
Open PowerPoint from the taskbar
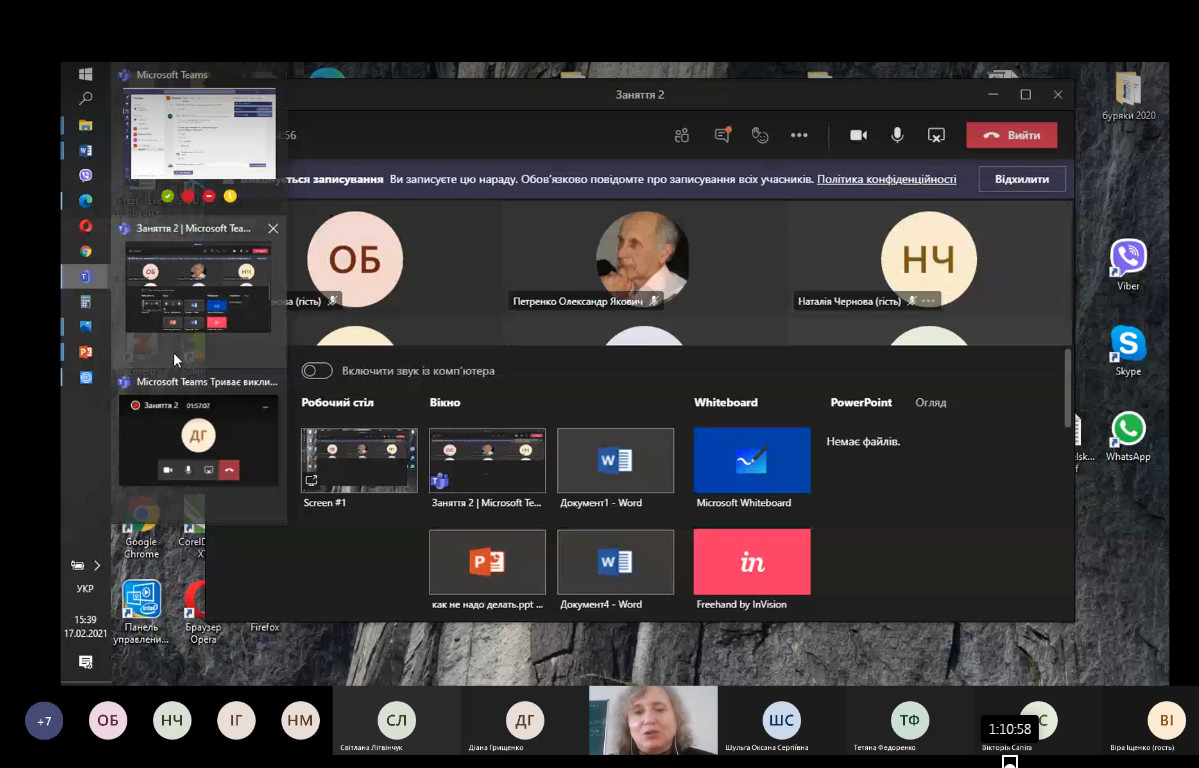click(x=86, y=352)
